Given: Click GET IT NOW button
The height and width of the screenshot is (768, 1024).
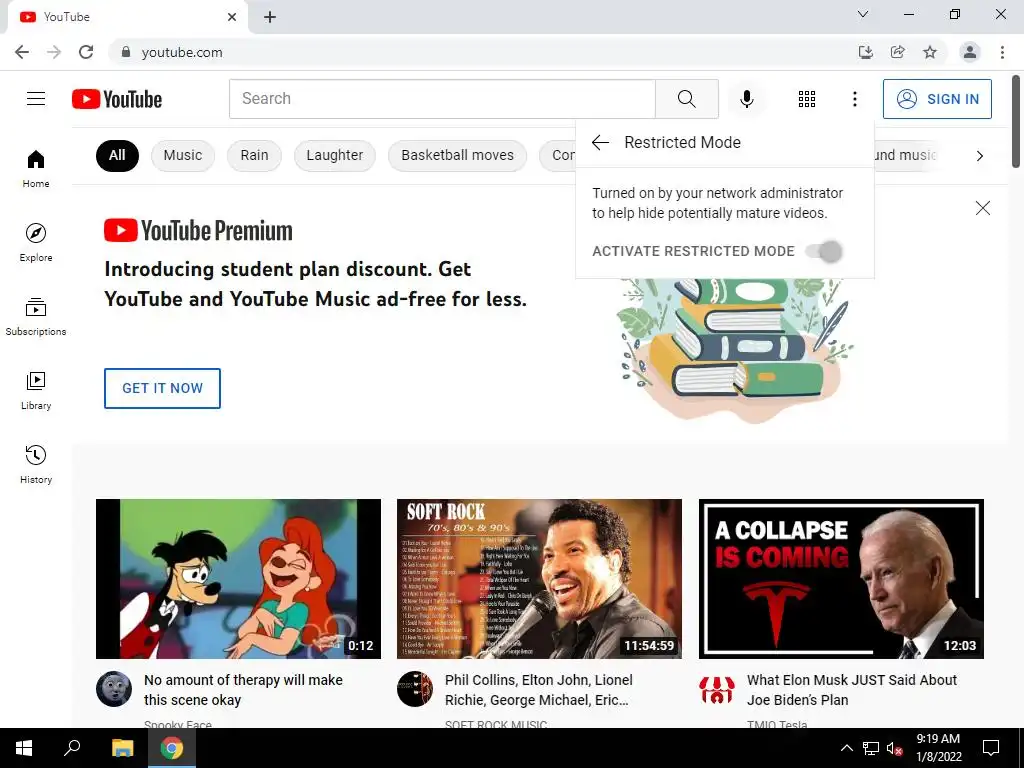Looking at the screenshot, I should tap(162, 388).
